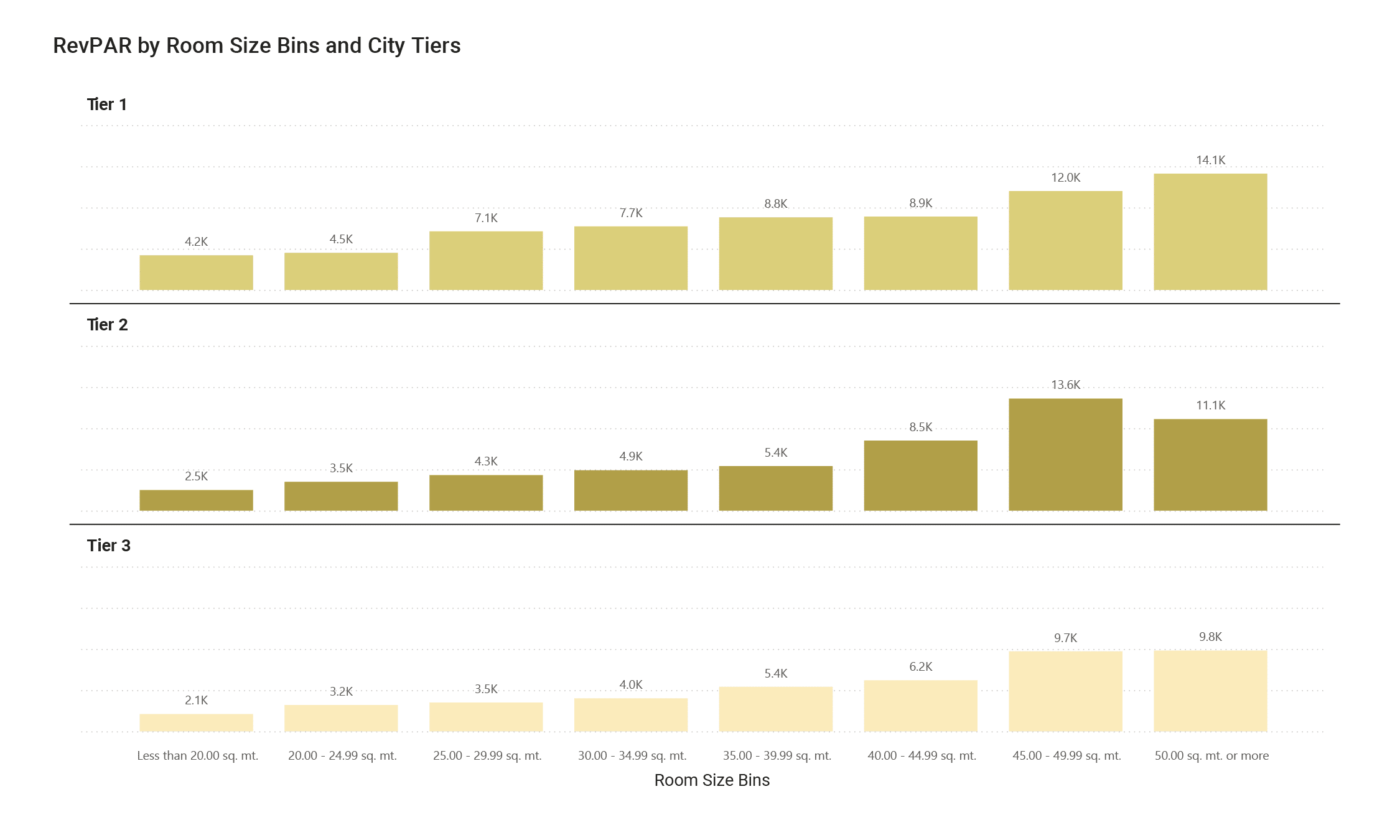The height and width of the screenshot is (840, 1400).
Task: Select the 50.00 sq. mt. or more axis label
Action: pos(1211,756)
